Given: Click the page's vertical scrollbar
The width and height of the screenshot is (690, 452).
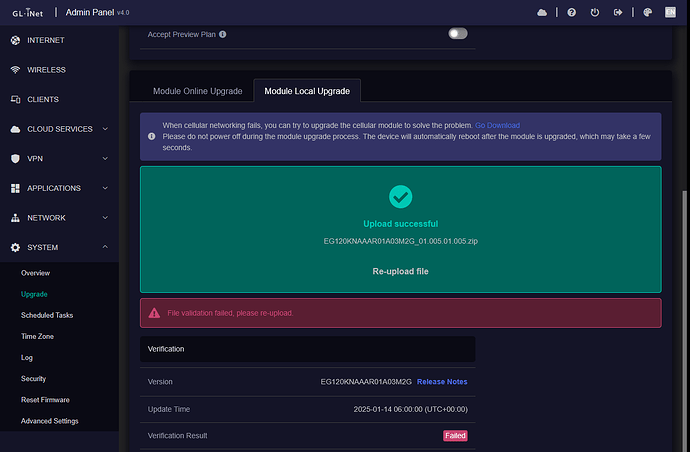Looking at the screenshot, I should 685,300.
